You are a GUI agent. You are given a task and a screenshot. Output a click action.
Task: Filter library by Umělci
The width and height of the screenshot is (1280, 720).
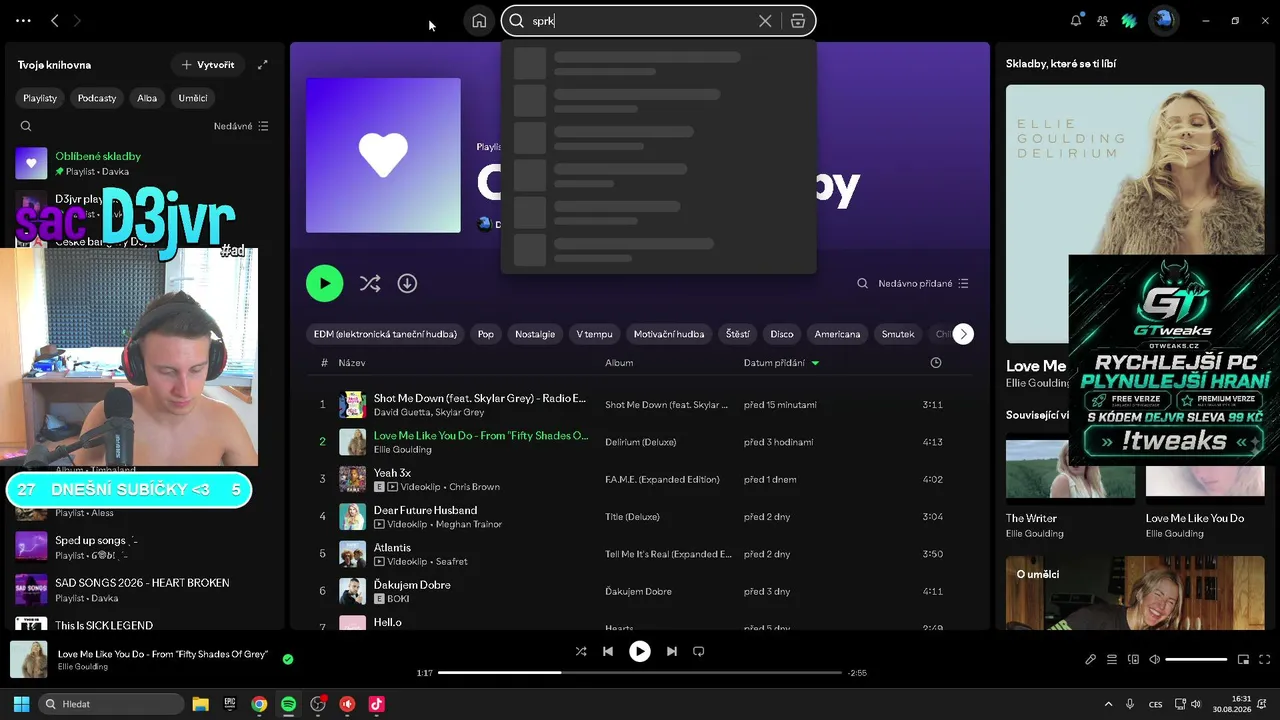pos(193,98)
